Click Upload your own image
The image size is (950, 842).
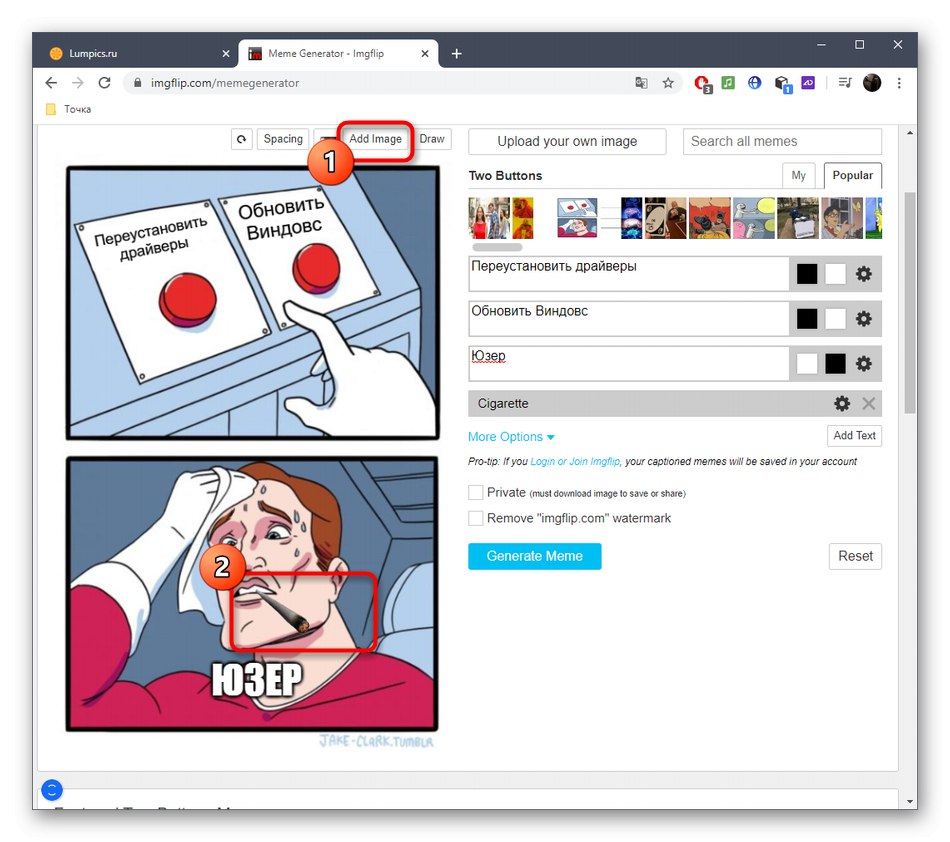click(567, 142)
